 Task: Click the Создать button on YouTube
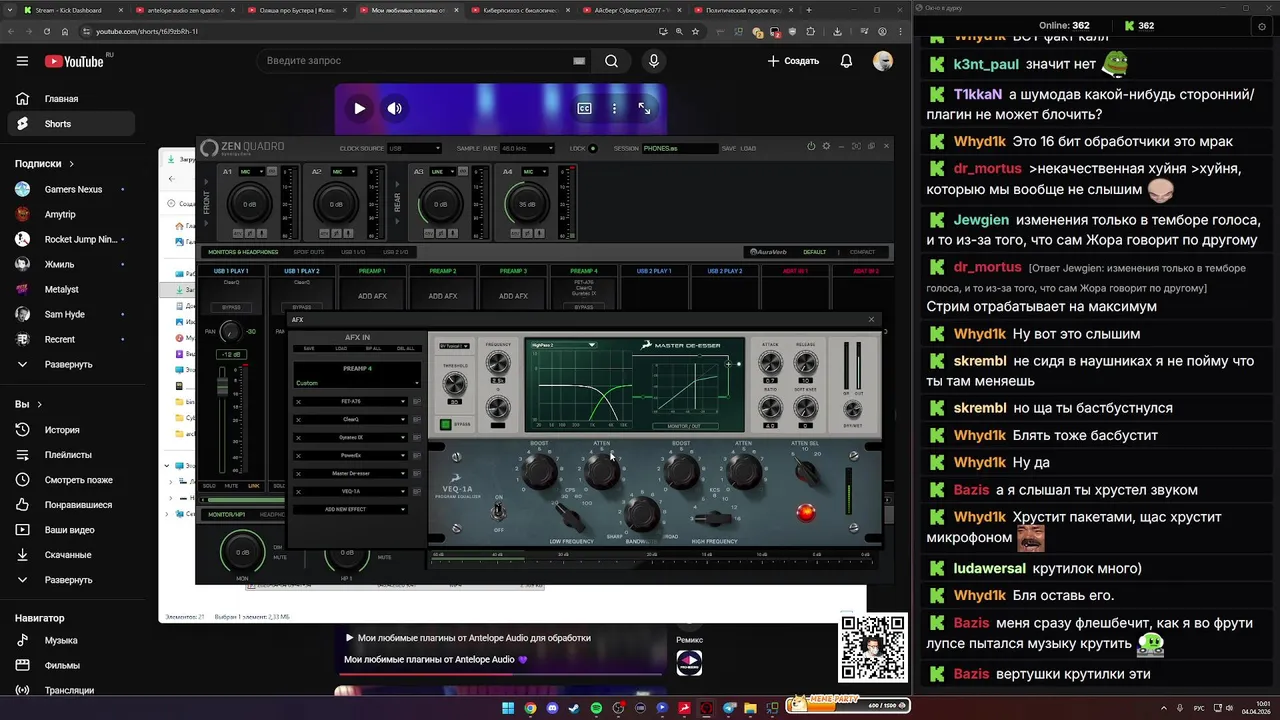(x=794, y=61)
